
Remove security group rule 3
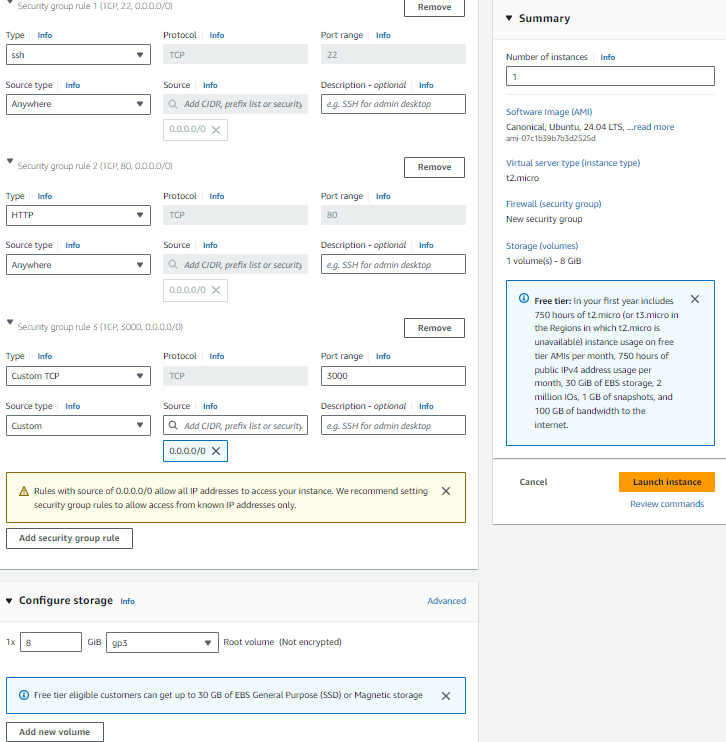coord(434,328)
